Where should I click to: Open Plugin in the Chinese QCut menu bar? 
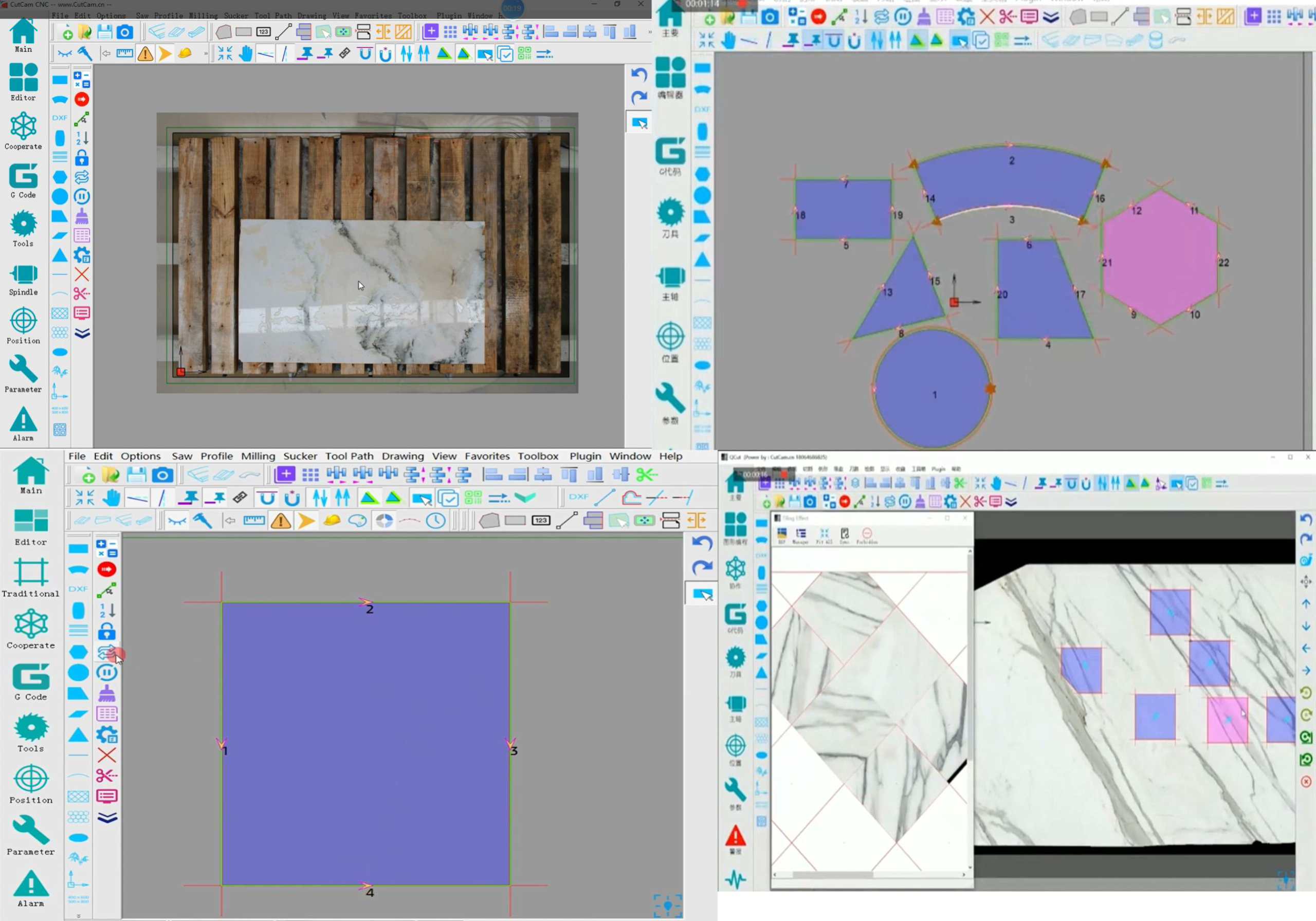(x=938, y=469)
